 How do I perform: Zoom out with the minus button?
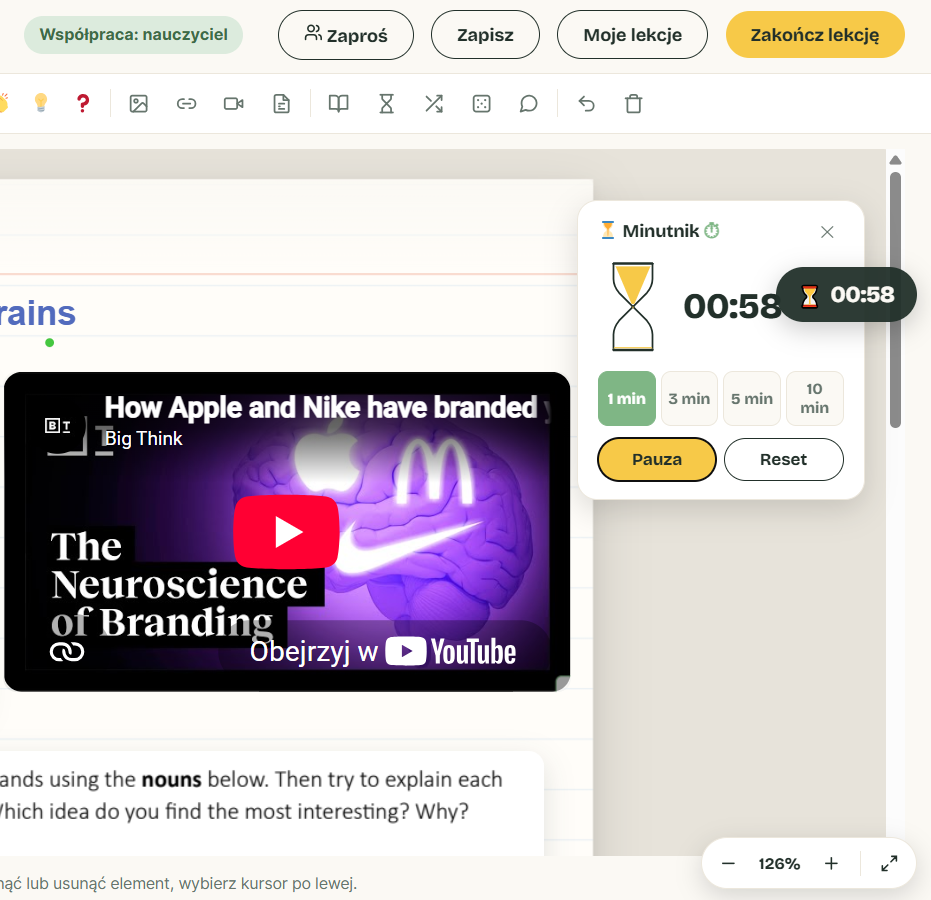point(728,864)
